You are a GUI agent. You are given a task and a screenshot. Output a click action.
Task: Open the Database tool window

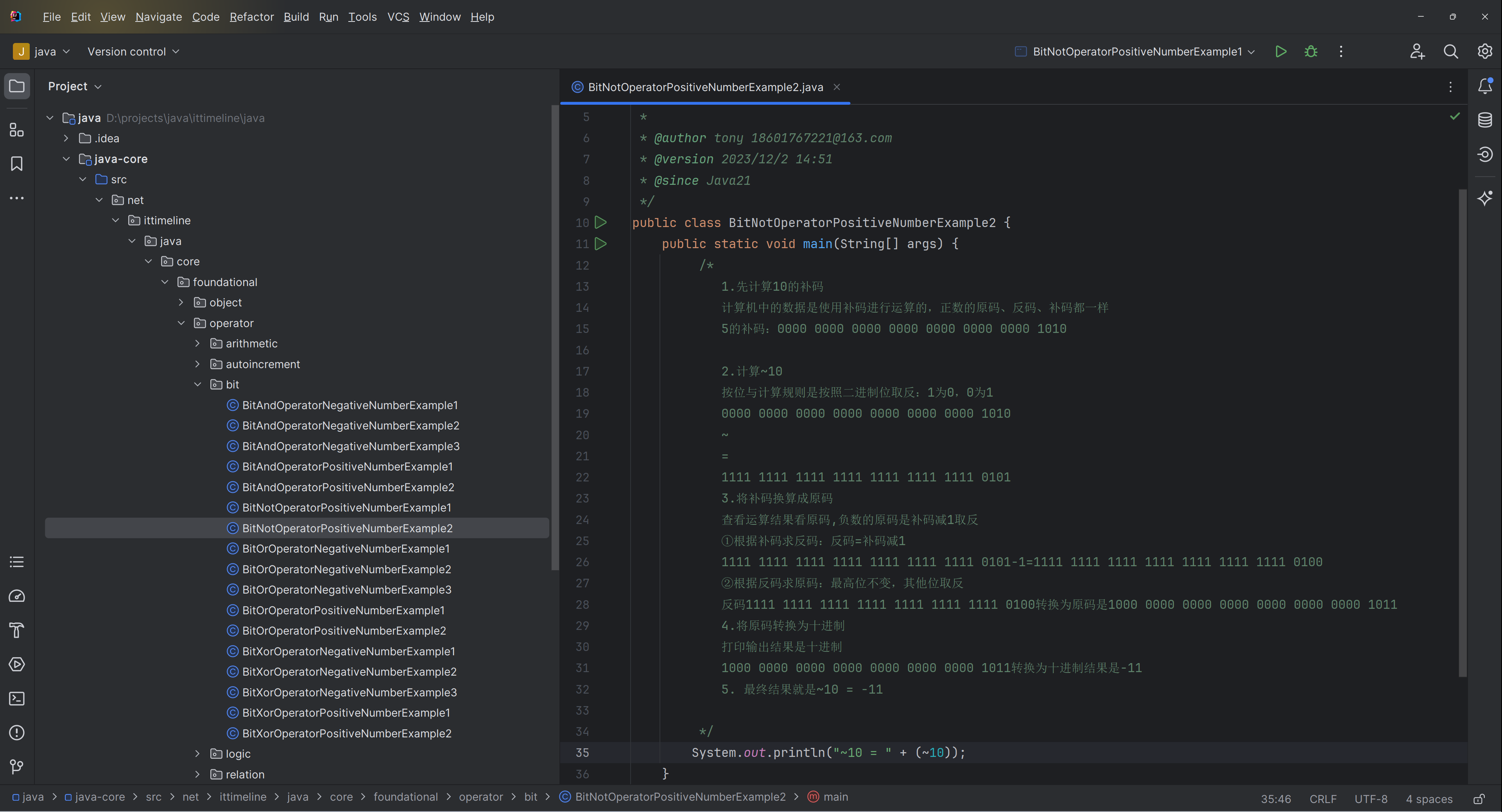[1485, 120]
